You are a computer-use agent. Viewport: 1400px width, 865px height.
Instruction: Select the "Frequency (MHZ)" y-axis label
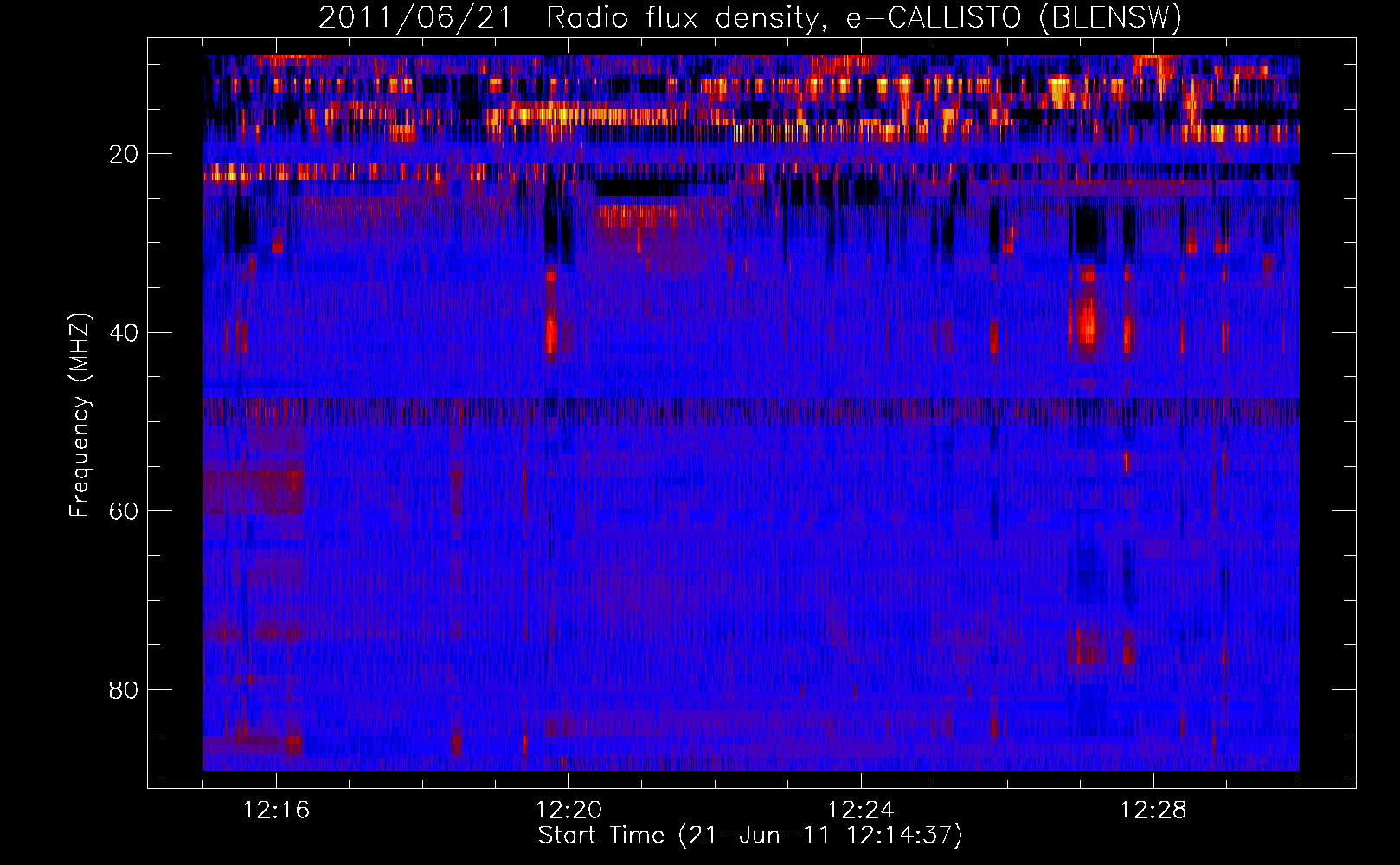point(80,415)
